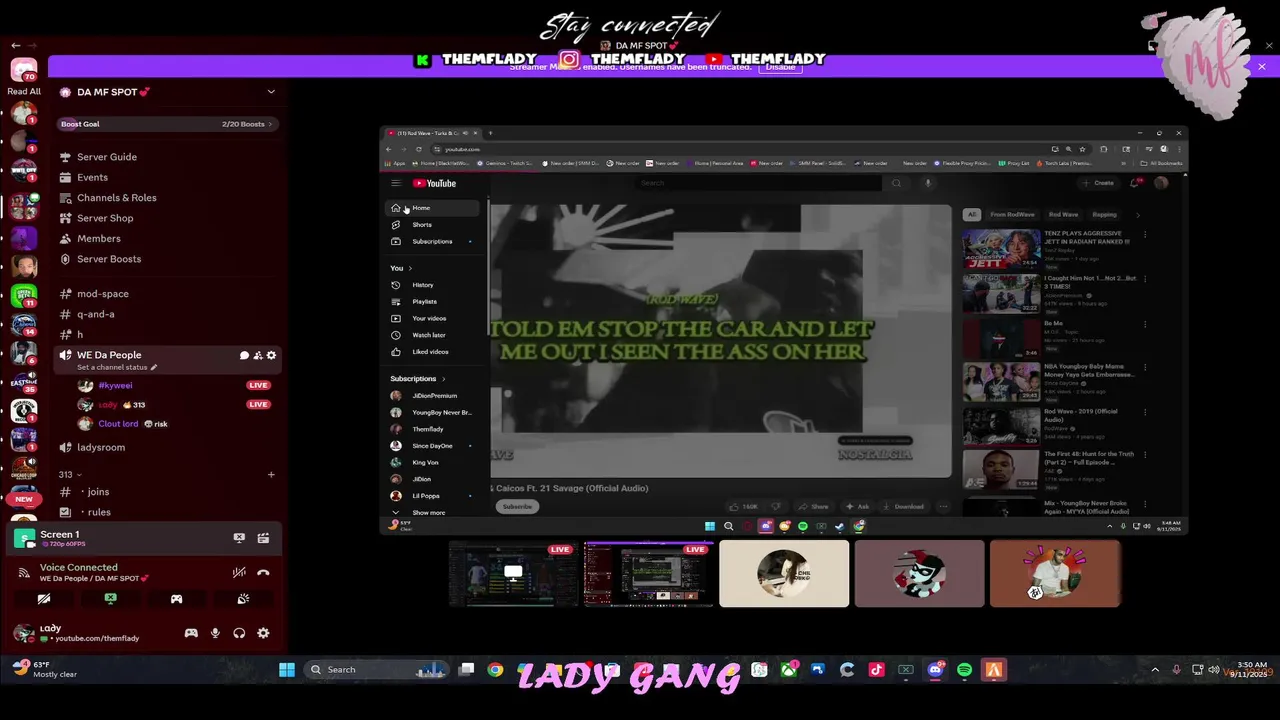Open Discord icon in taskbar
Image resolution: width=1280 pixels, height=720 pixels.
(x=935, y=670)
